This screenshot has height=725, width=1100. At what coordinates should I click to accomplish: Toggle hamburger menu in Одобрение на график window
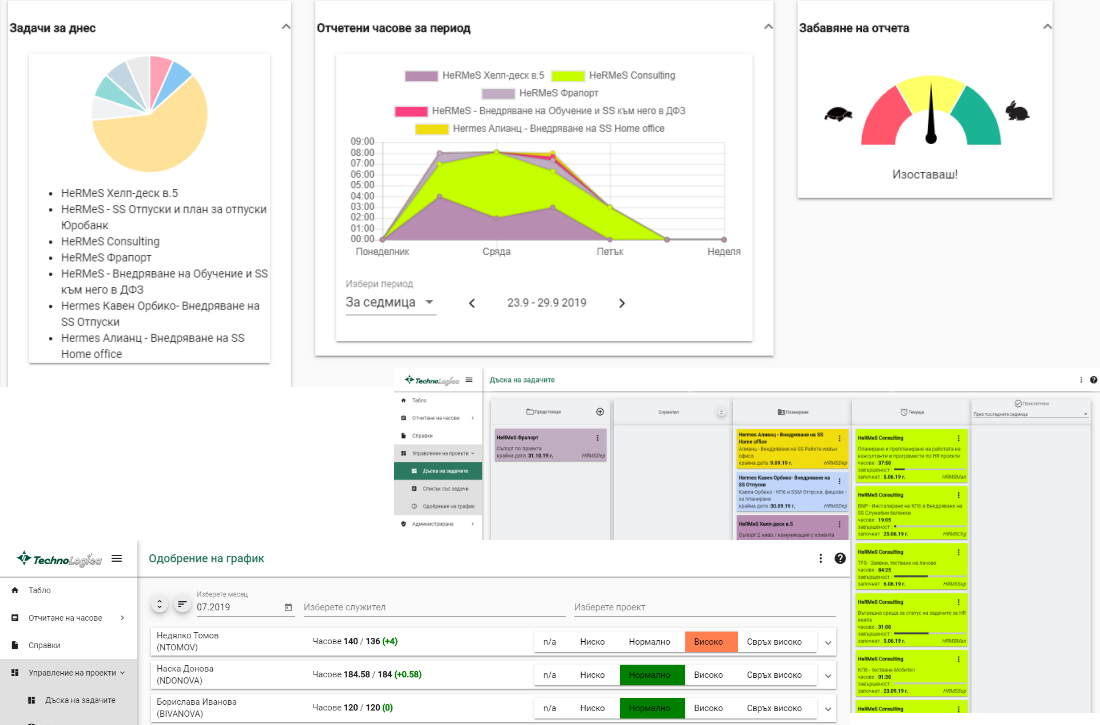(x=116, y=559)
